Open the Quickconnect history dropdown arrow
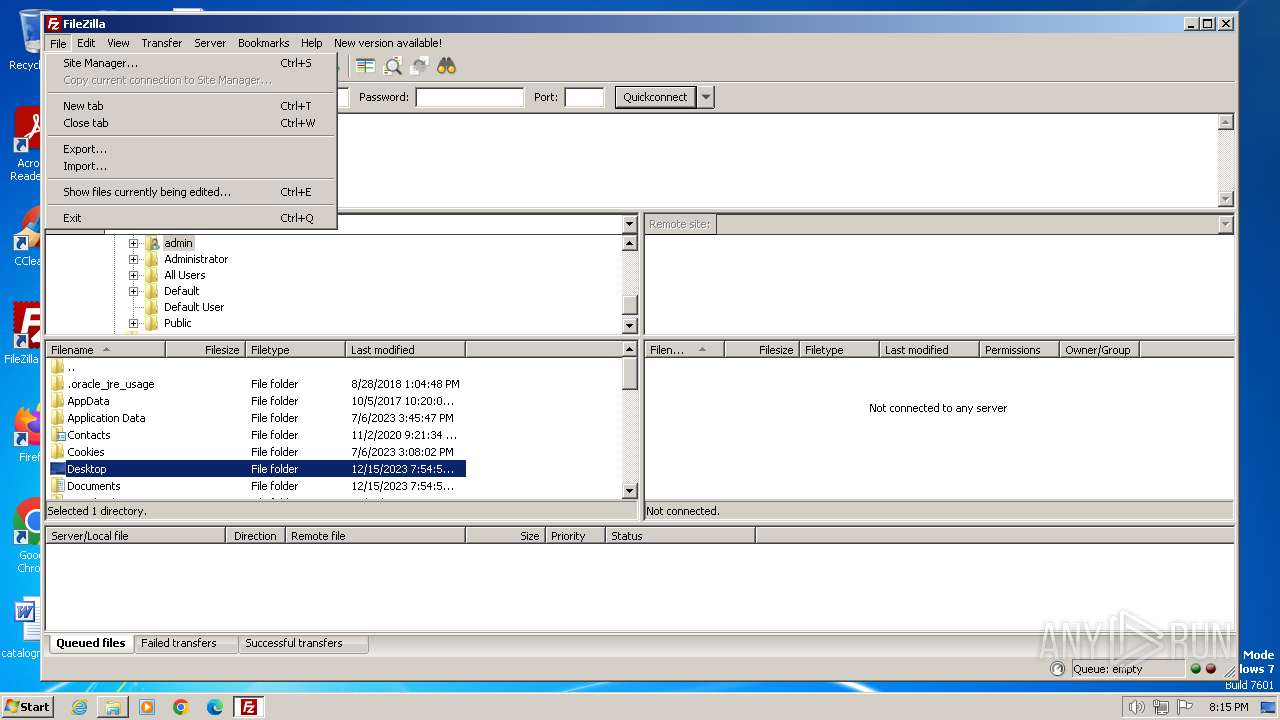 point(706,97)
